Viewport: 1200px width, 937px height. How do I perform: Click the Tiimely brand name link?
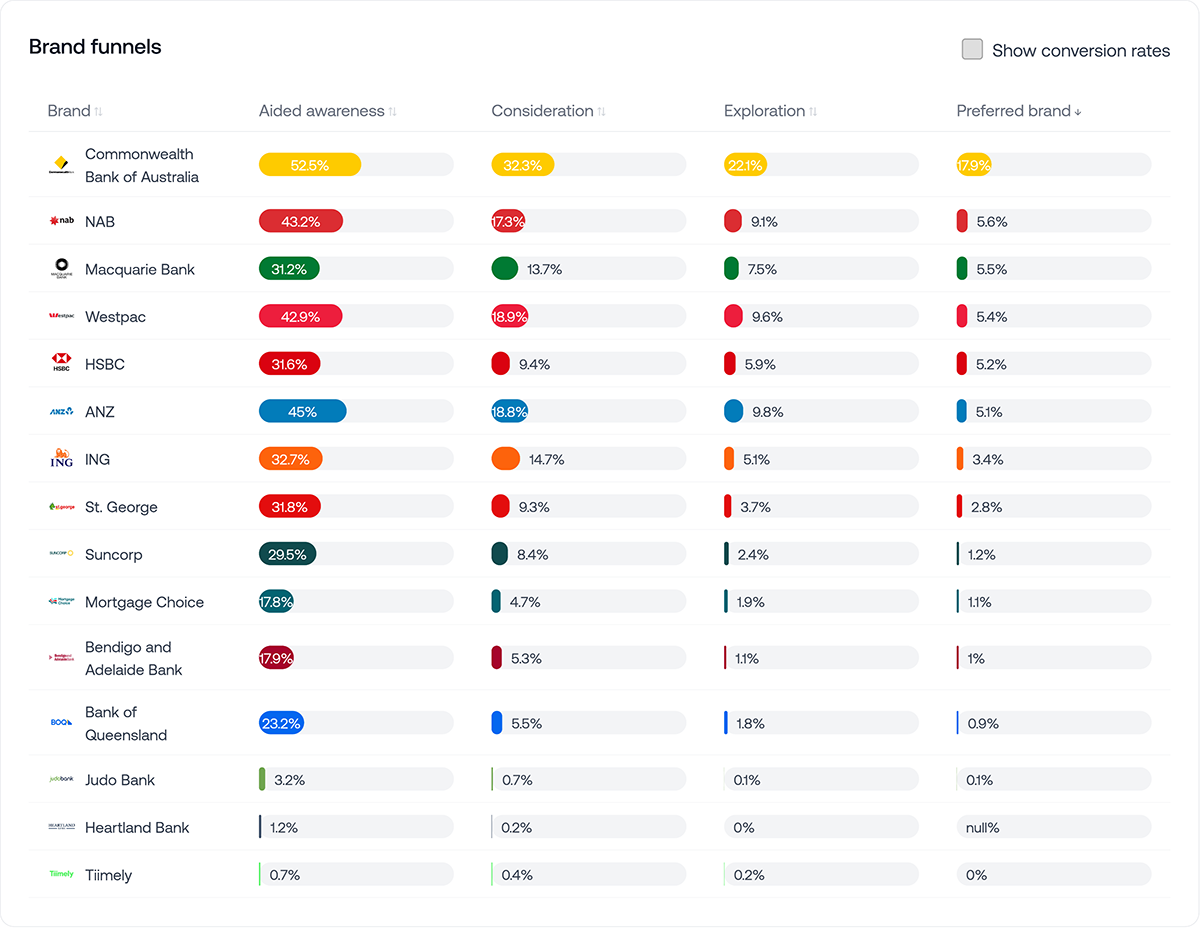point(108,874)
